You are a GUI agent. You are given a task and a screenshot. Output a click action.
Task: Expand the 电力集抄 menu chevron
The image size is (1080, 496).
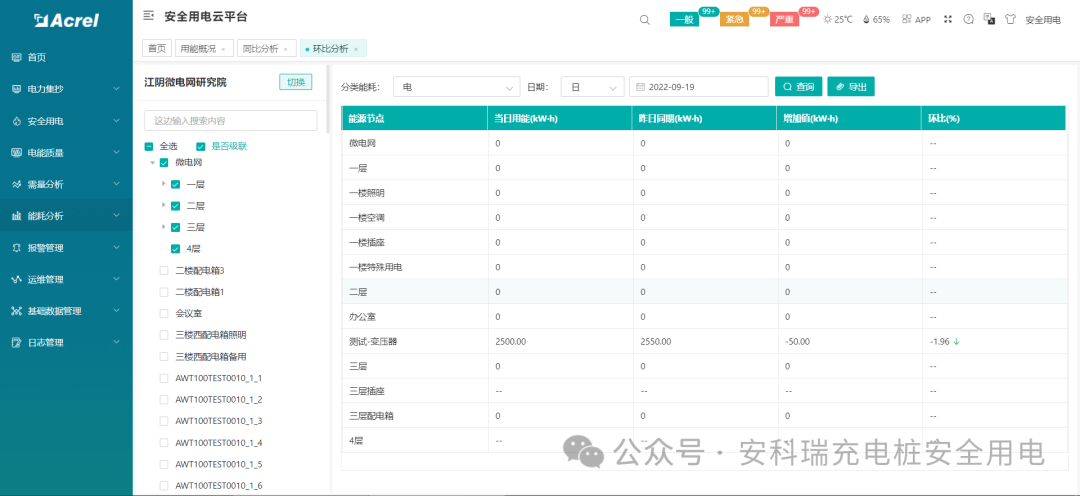click(x=116, y=89)
